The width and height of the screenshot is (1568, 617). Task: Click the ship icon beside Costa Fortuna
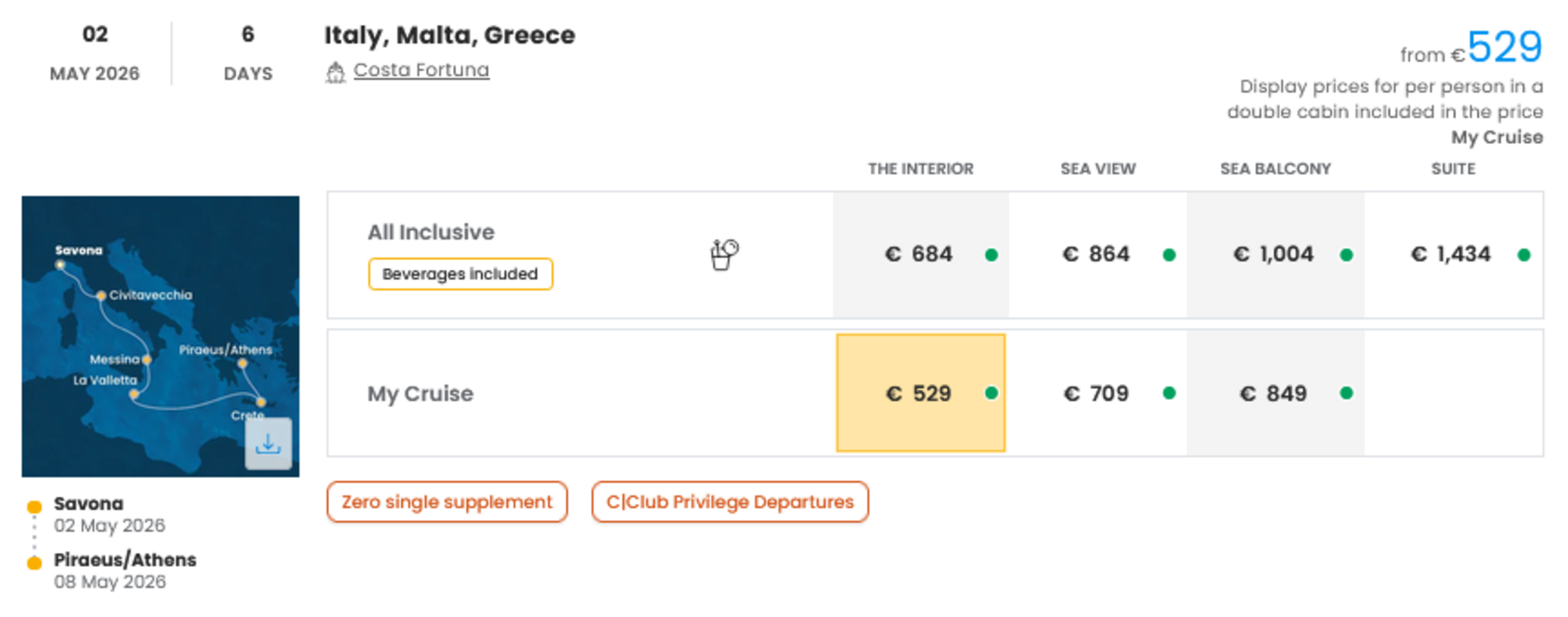pos(335,72)
